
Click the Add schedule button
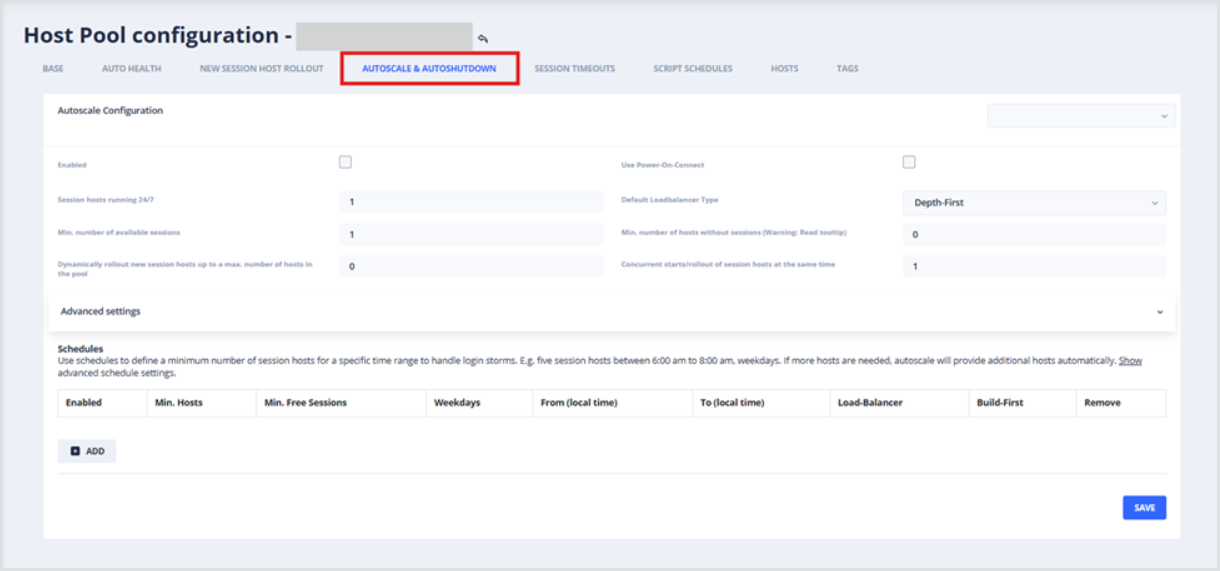[x=87, y=451]
